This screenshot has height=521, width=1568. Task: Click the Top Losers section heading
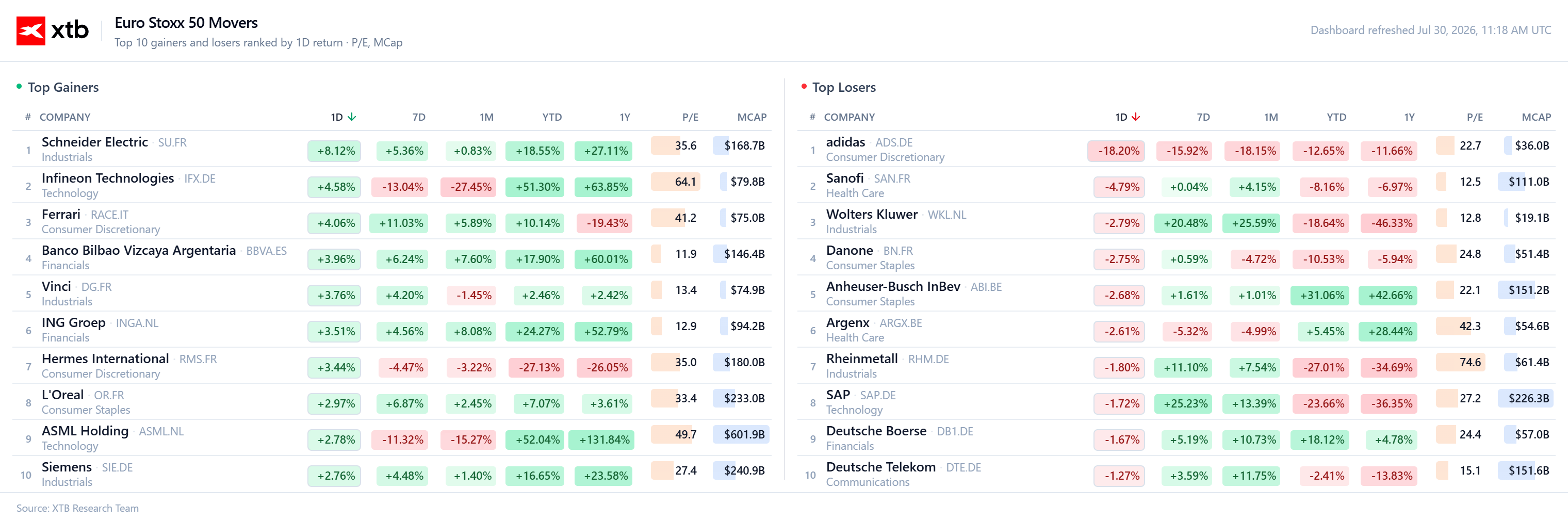click(844, 87)
